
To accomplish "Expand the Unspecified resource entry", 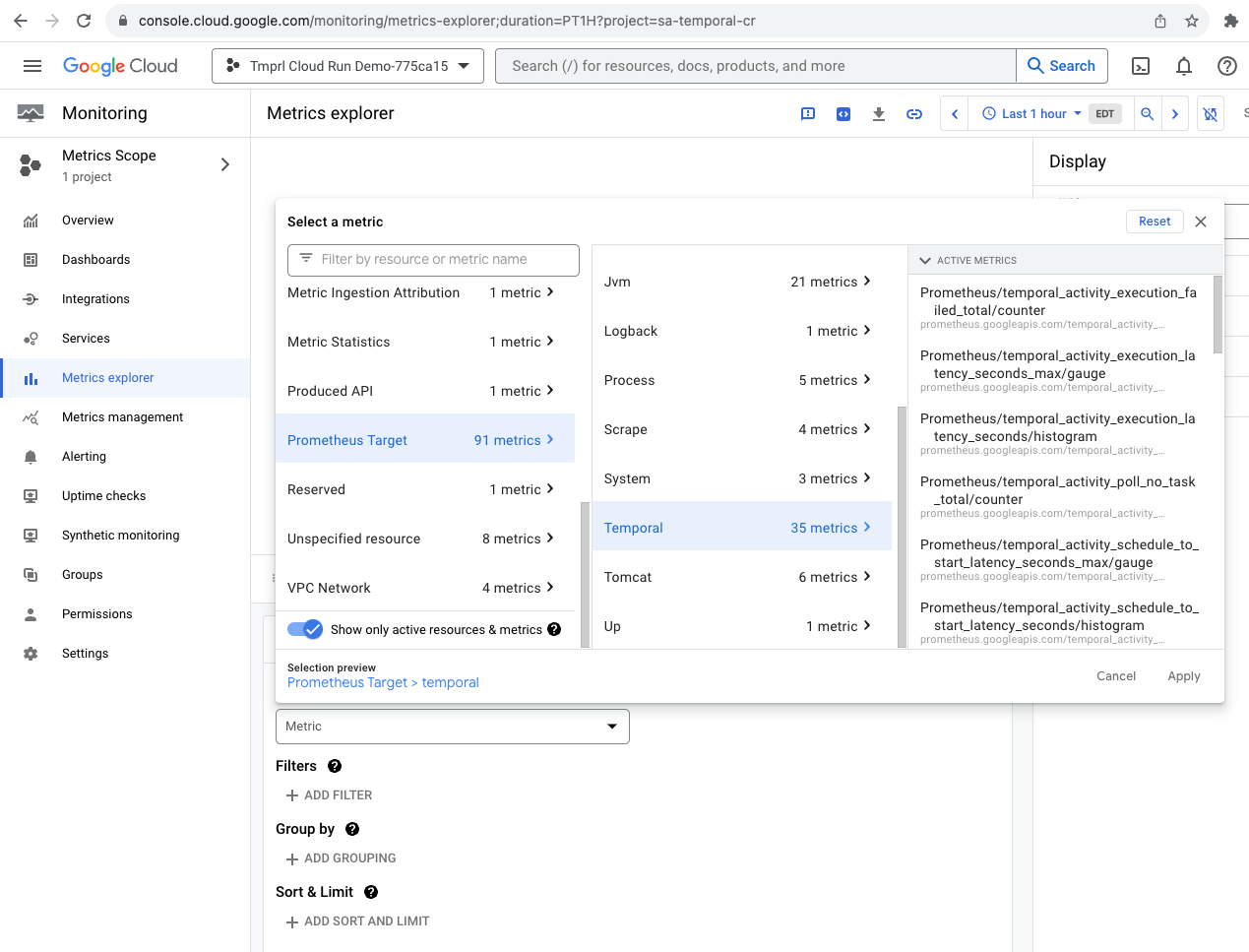I will click(425, 539).
